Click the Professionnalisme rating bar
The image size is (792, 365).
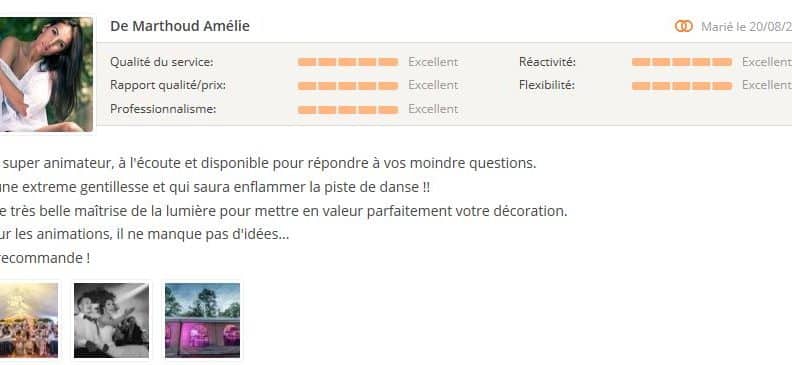click(x=348, y=110)
